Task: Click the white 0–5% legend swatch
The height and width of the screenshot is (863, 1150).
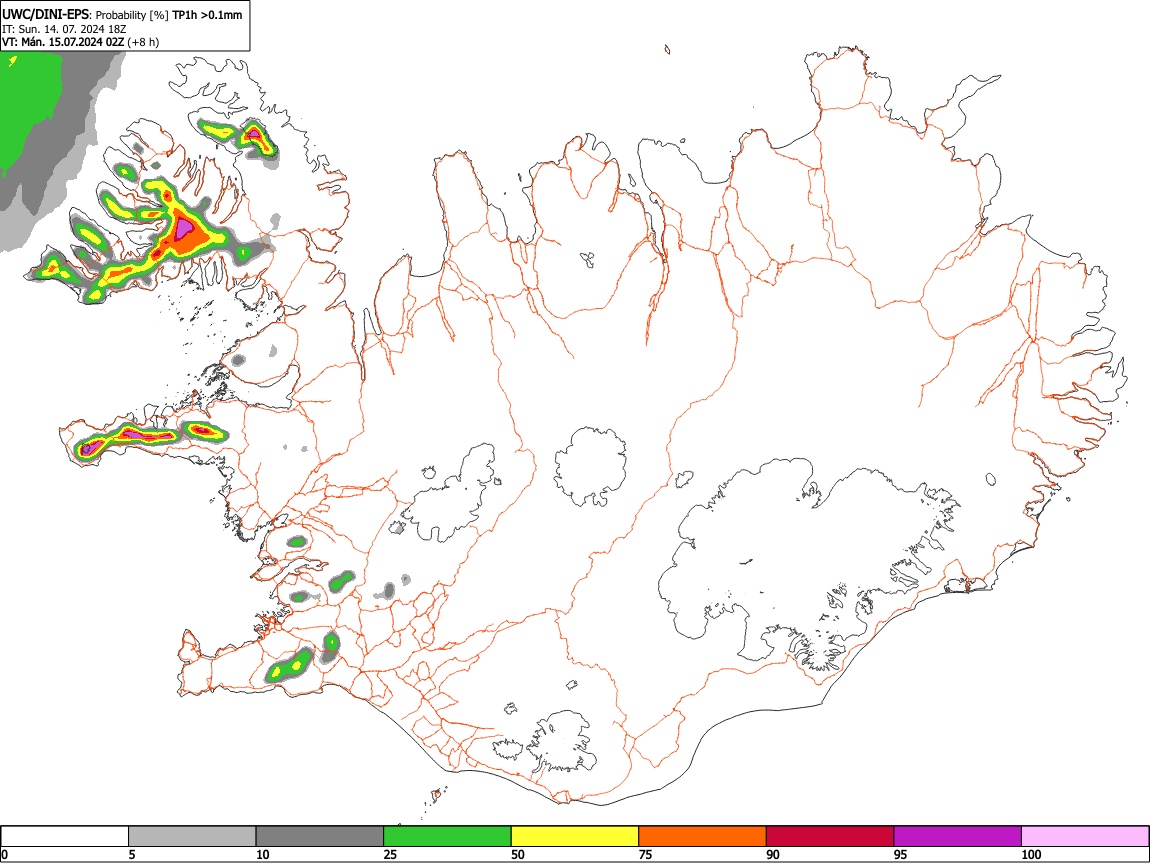Action: pyautogui.click(x=65, y=837)
